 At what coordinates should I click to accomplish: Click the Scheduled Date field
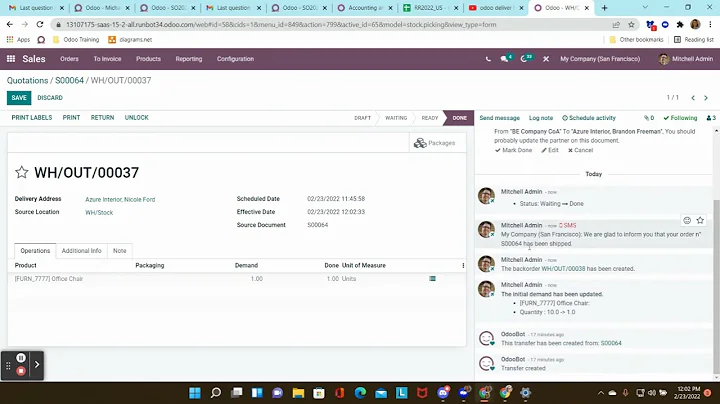coord(336,199)
